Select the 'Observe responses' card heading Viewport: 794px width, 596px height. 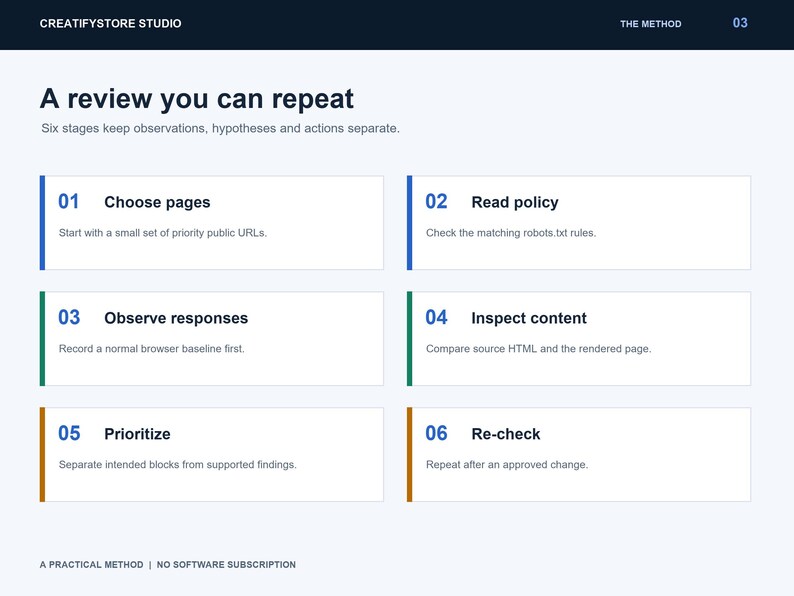176,318
